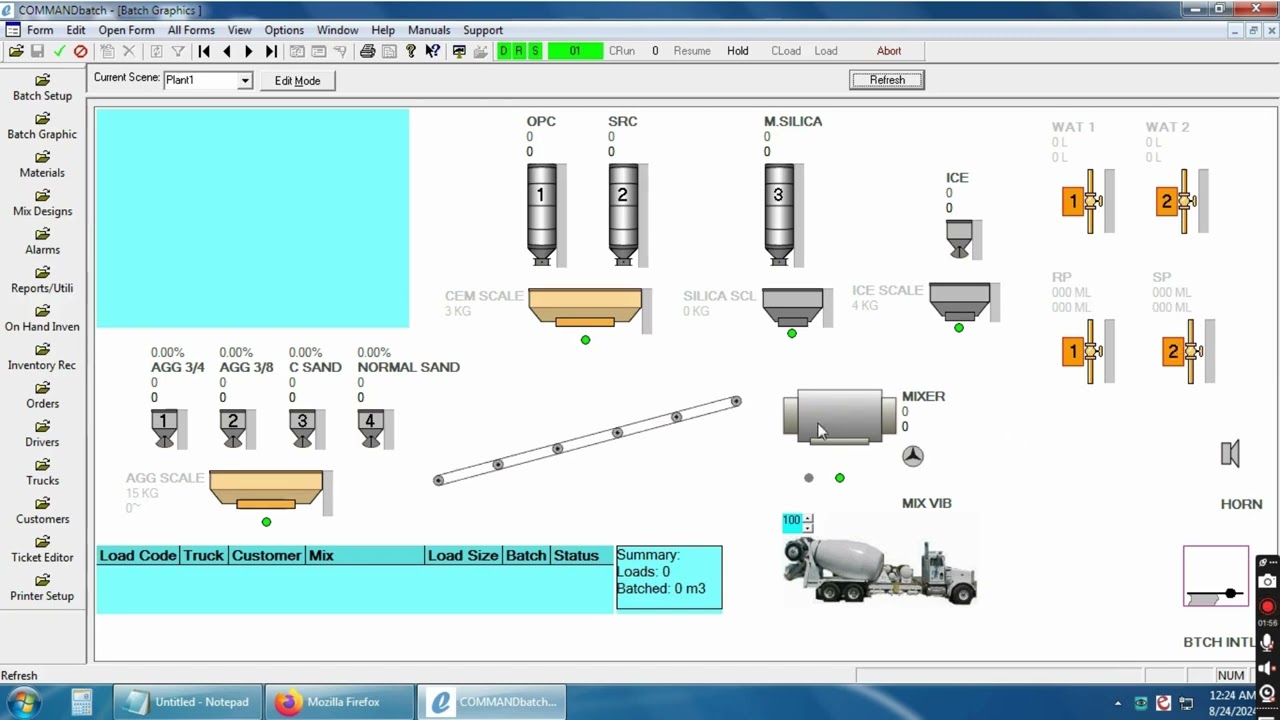Open Inventory Rec in the sidebar

click(42, 357)
